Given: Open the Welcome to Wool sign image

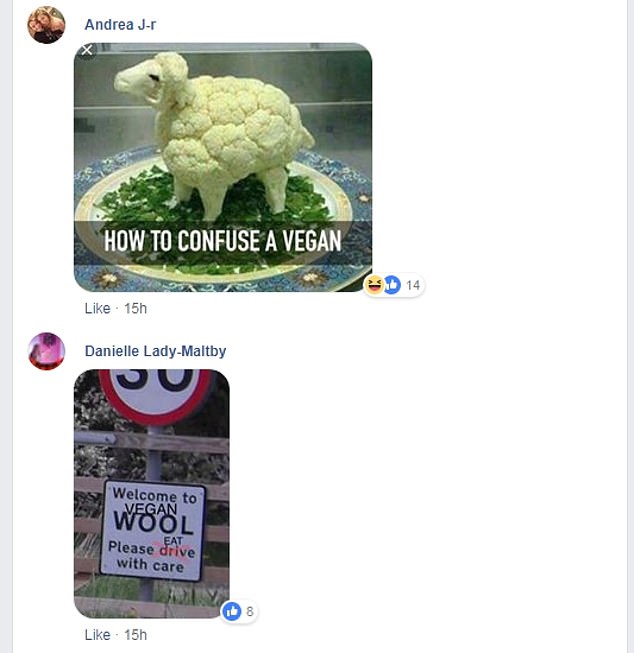Looking at the screenshot, I should 152,493.
